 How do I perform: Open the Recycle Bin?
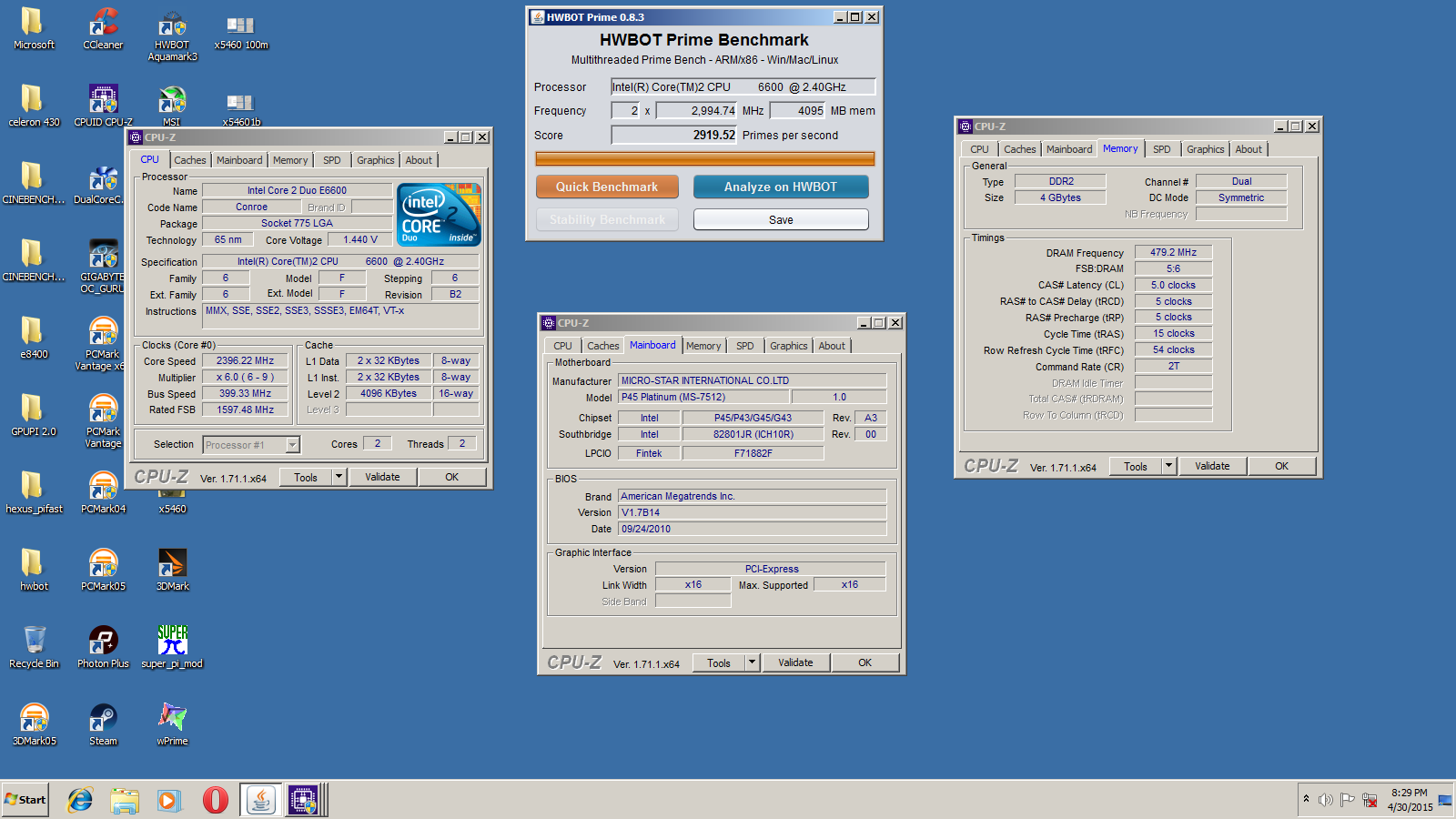(x=34, y=647)
